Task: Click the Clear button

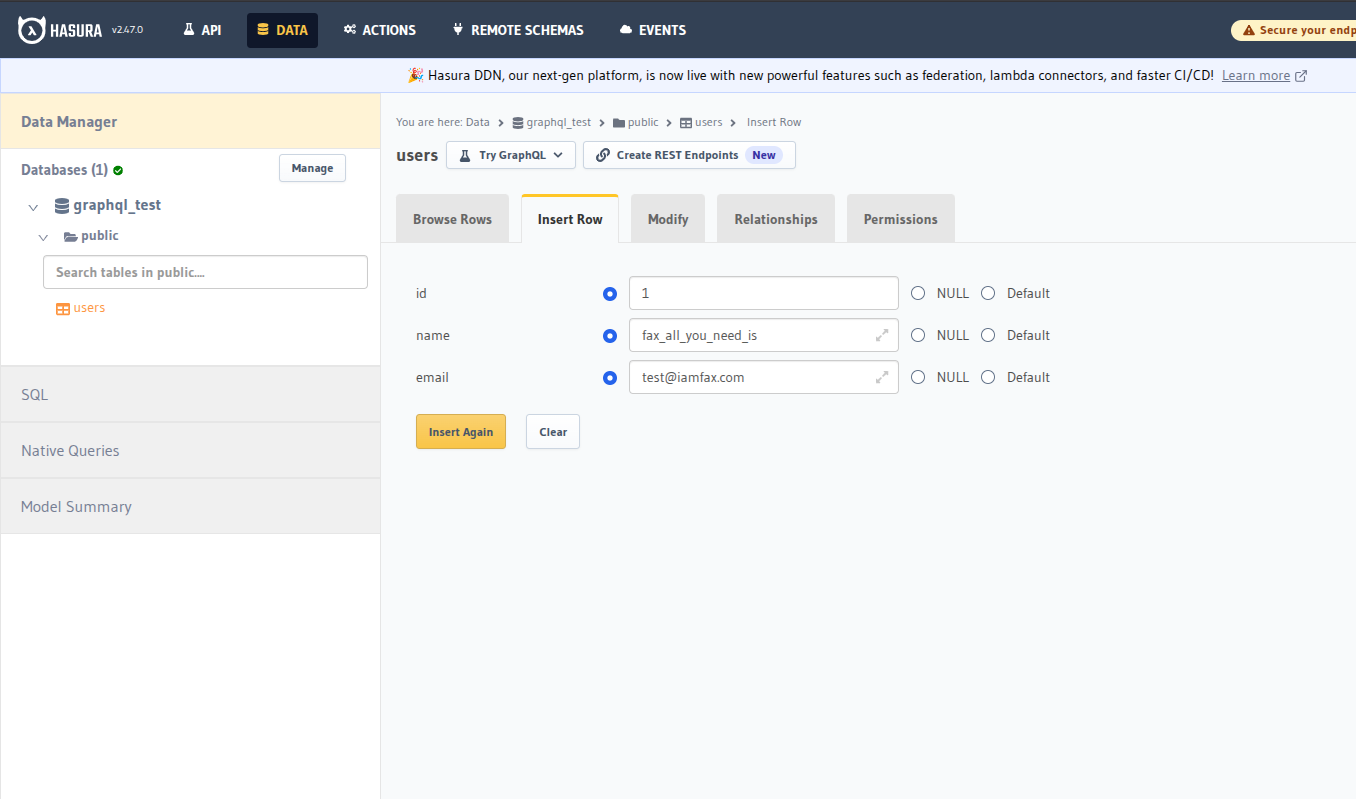Action: tap(553, 432)
